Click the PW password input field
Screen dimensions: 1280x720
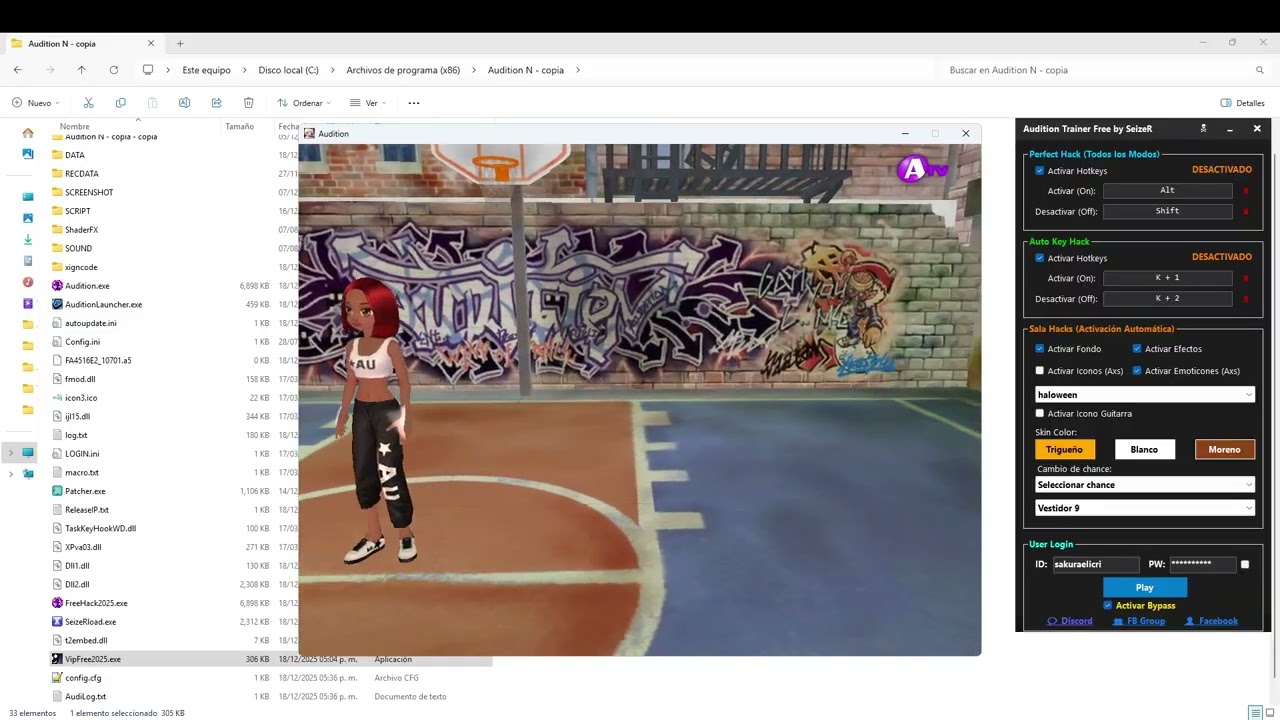[1203, 565]
